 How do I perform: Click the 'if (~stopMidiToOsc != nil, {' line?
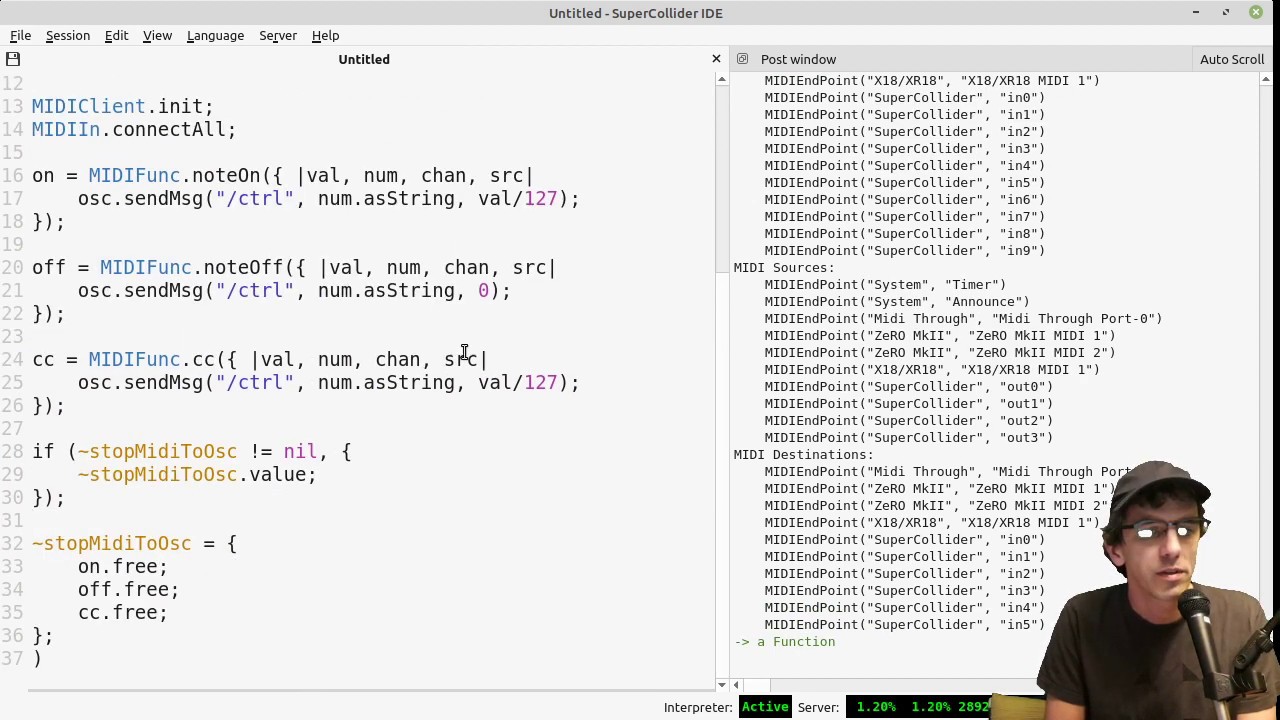pyautogui.click(x=192, y=451)
